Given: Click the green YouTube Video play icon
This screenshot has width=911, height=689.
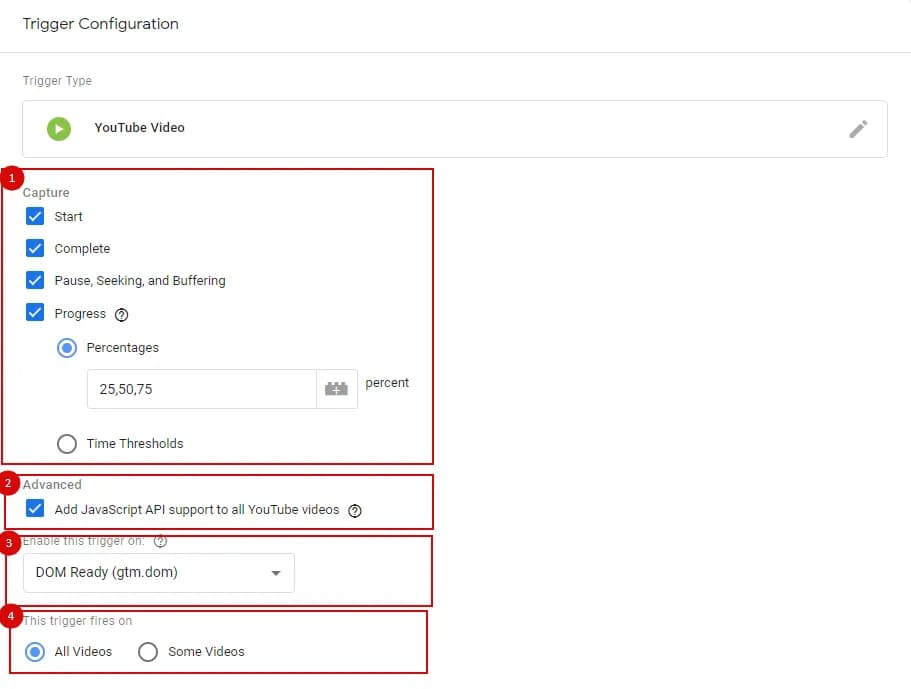Looking at the screenshot, I should [58, 128].
